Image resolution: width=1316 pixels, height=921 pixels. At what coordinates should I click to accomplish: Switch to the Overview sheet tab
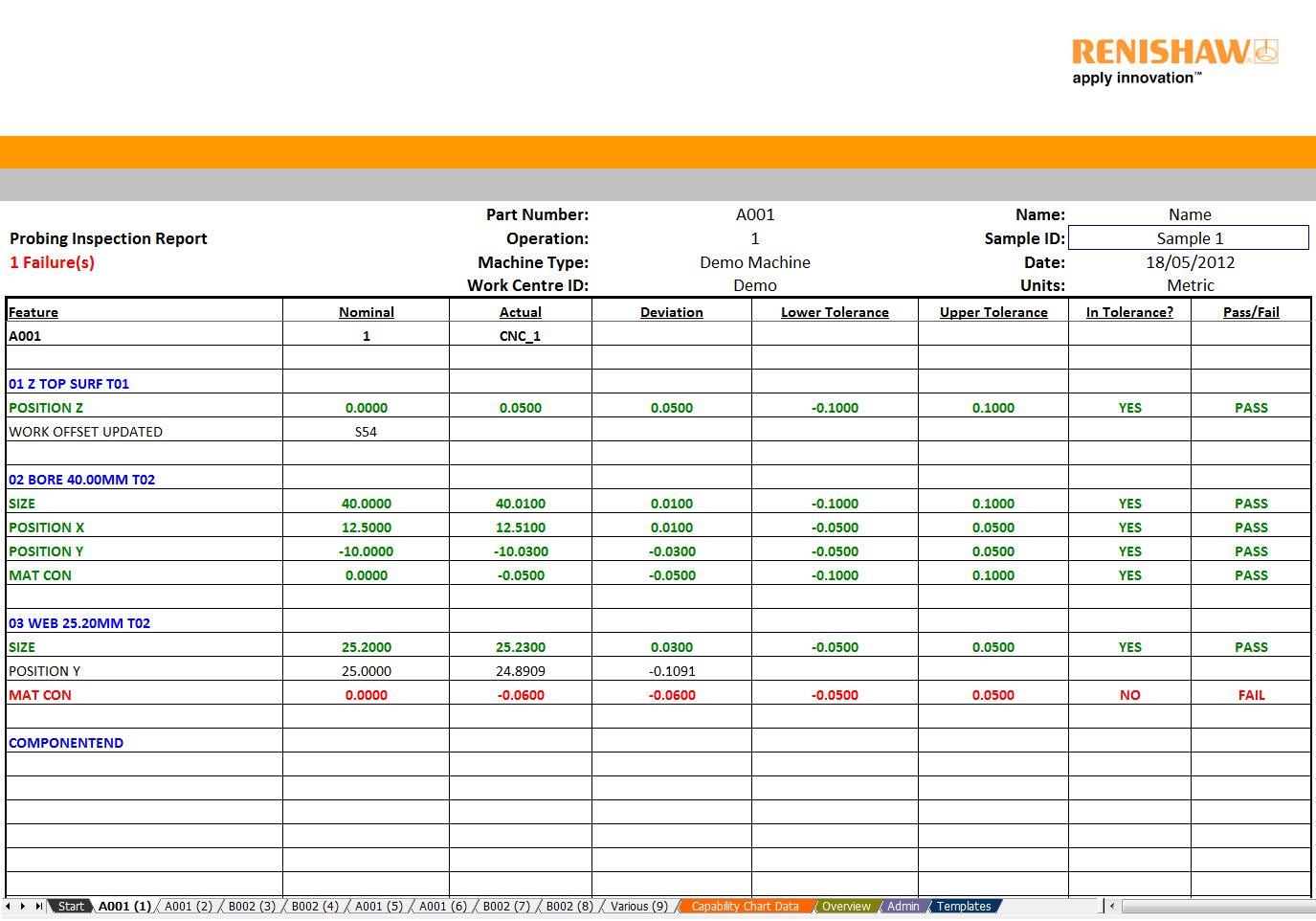click(846, 907)
